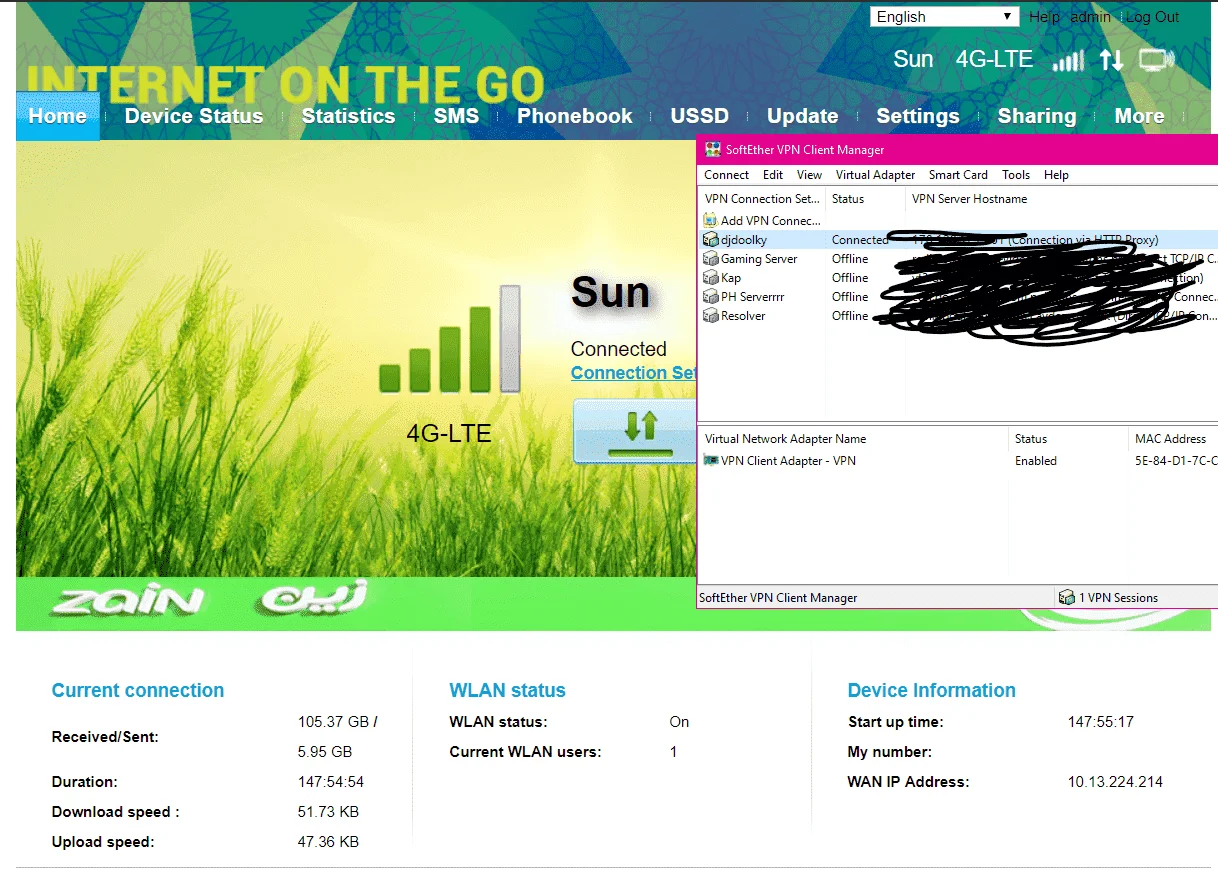This screenshot has width=1218, height=870.
Task: Select VPN Client Adapter - VPN adapter icon
Action: point(711,461)
